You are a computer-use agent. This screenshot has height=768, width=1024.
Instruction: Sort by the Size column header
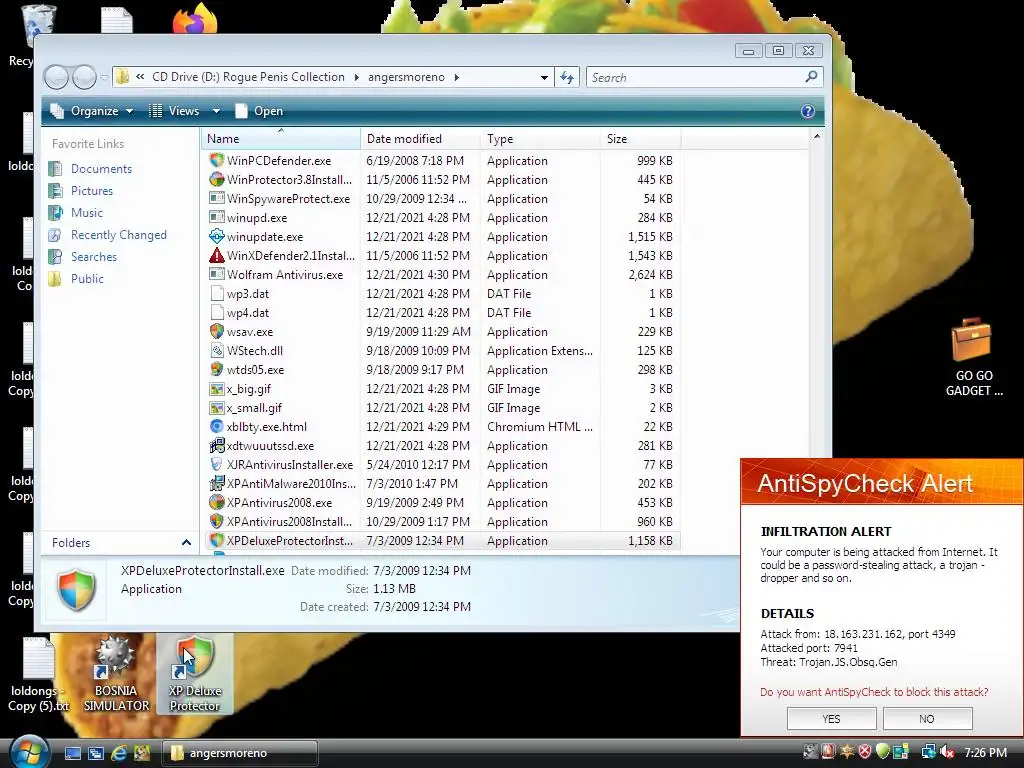click(641, 138)
